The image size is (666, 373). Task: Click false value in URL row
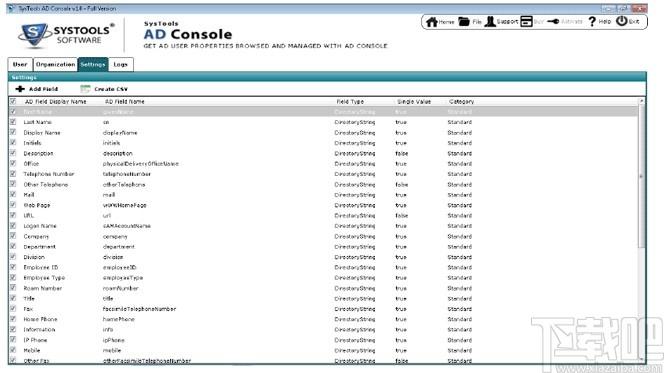(x=401, y=215)
